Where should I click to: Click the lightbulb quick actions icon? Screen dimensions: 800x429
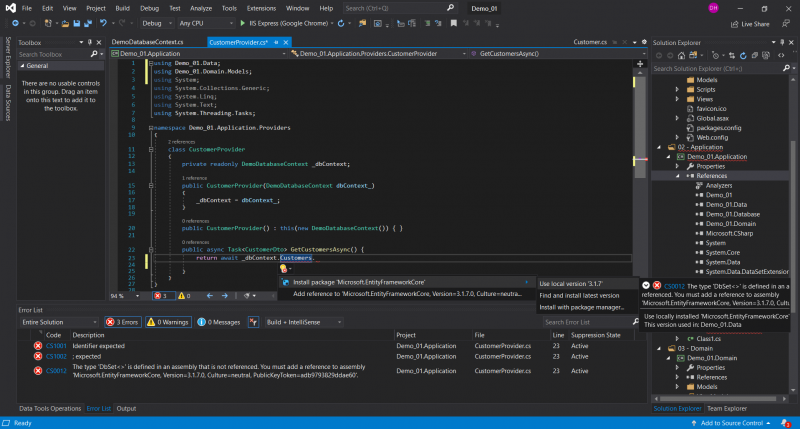point(285,268)
